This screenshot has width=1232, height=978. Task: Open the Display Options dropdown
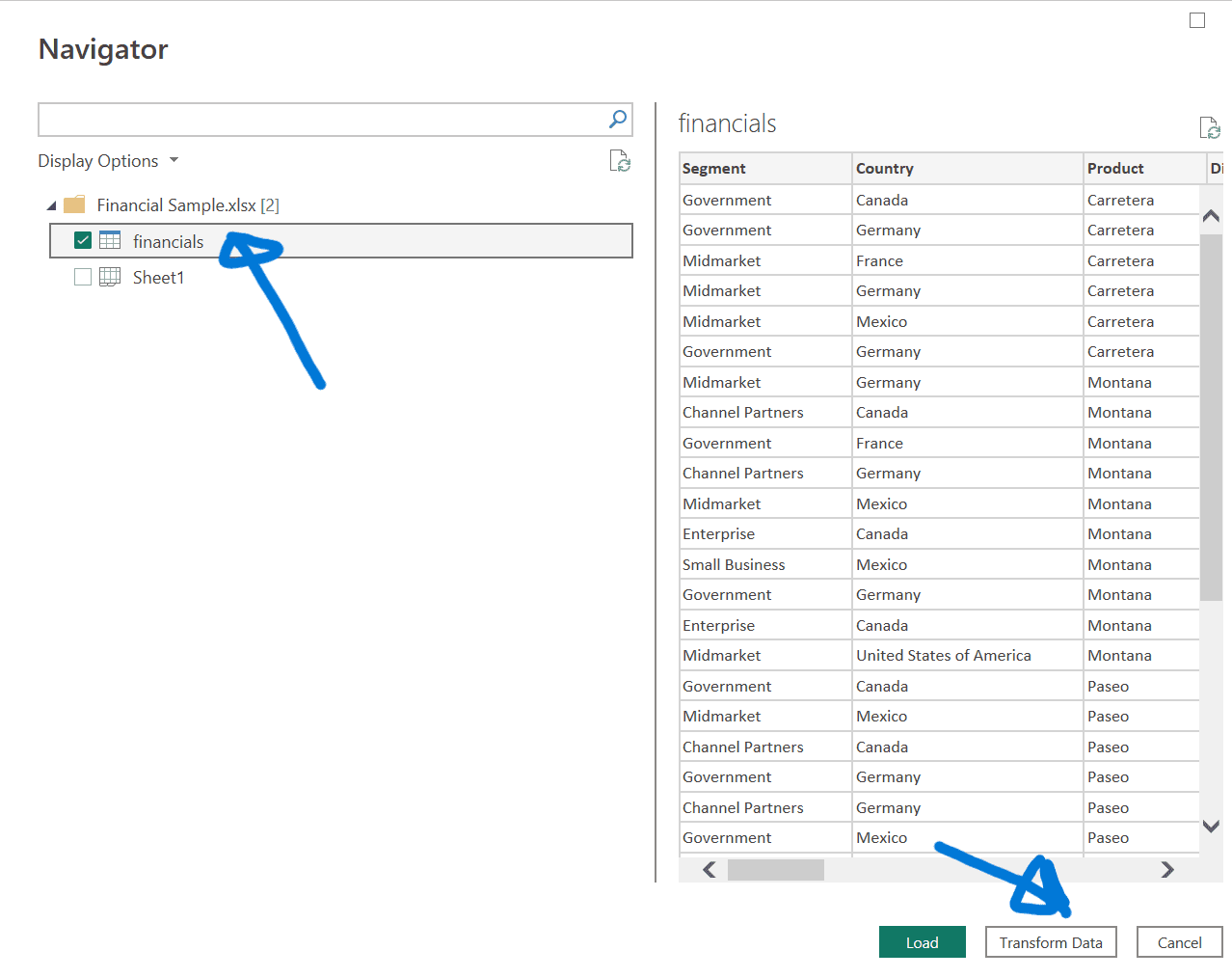click(174, 161)
